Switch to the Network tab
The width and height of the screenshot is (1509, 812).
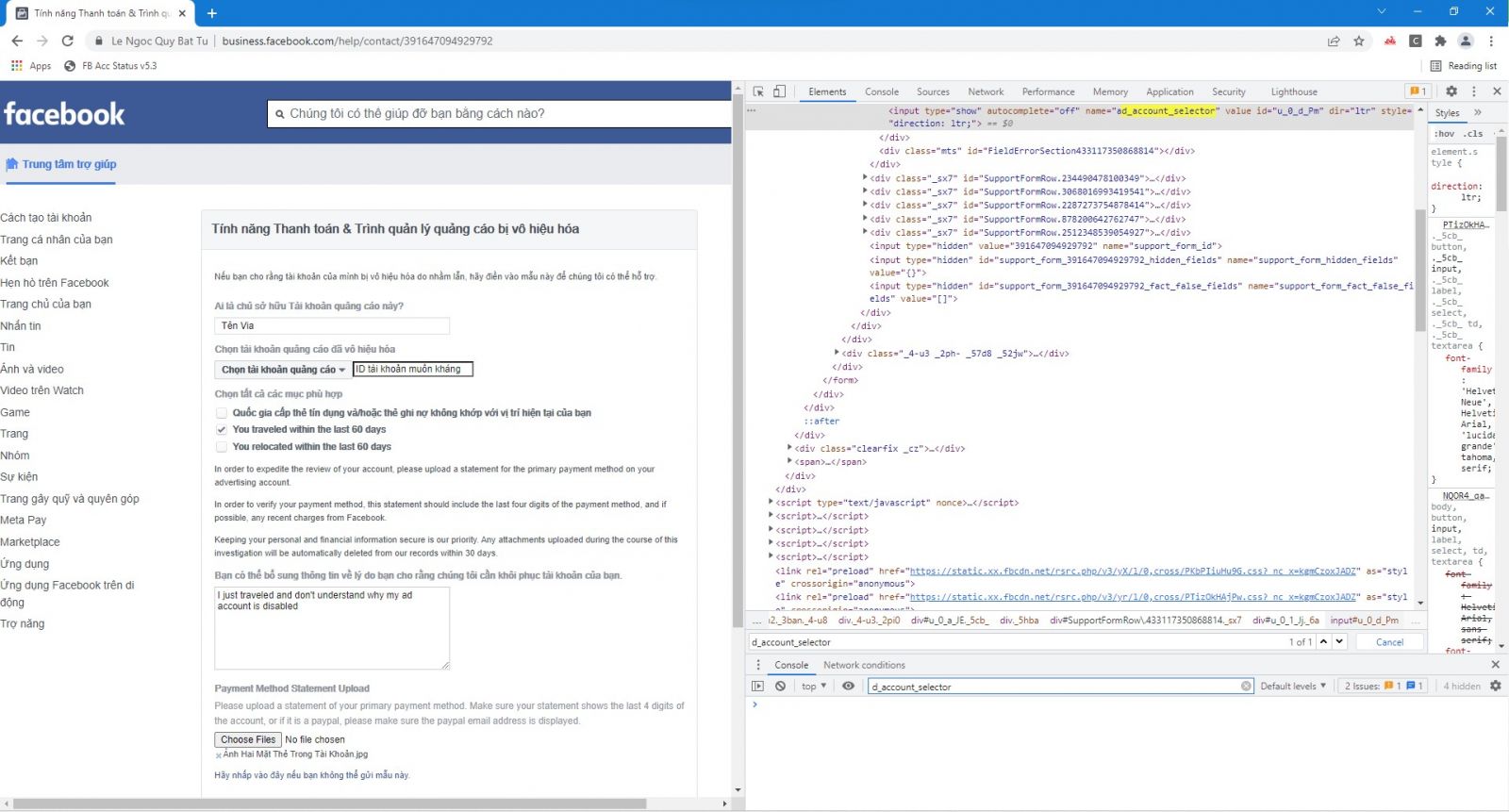[986, 91]
